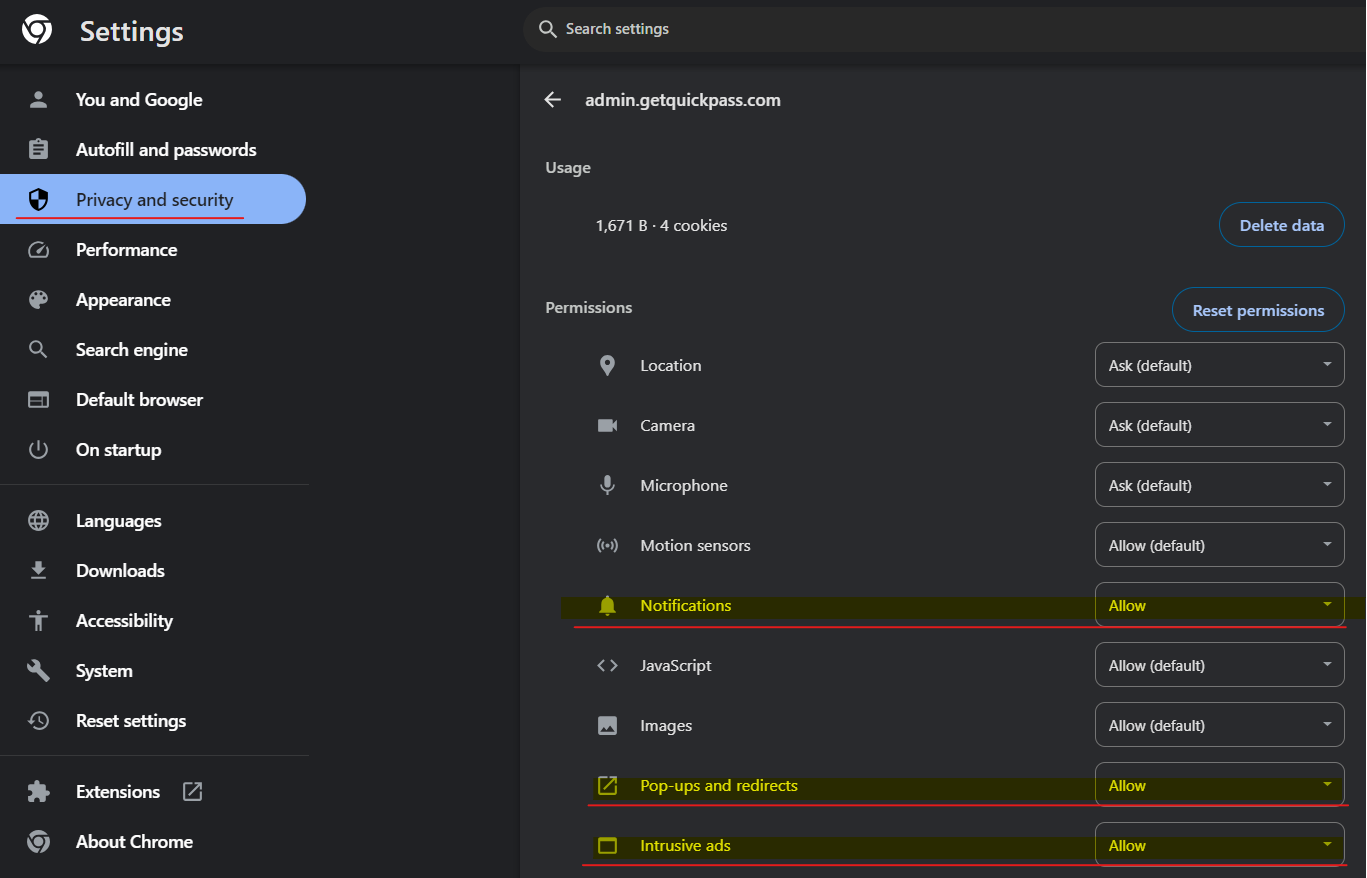Open the Microphone permission dropdown
Viewport: 1367px width, 878px height.
coord(1219,485)
